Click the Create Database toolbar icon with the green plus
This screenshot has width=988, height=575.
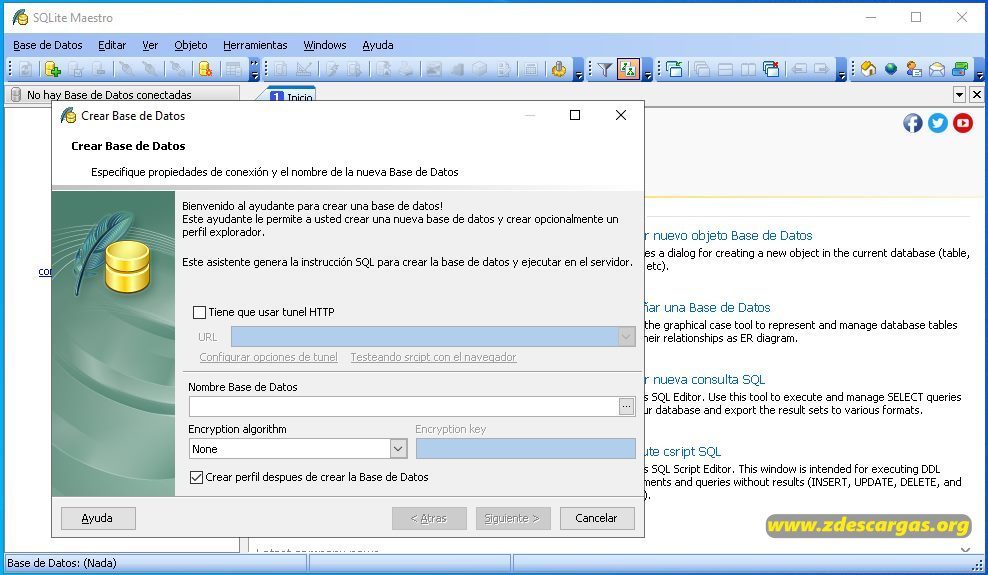pyautogui.click(x=53, y=69)
